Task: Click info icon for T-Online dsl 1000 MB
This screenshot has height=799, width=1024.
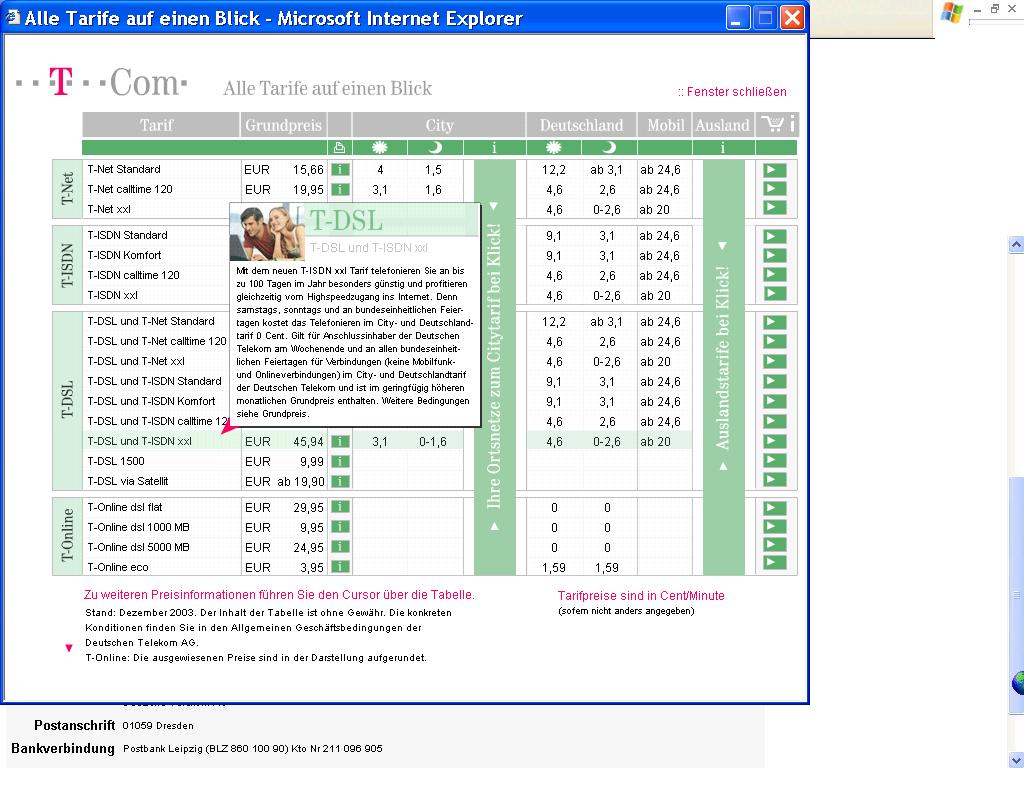Action: point(340,527)
